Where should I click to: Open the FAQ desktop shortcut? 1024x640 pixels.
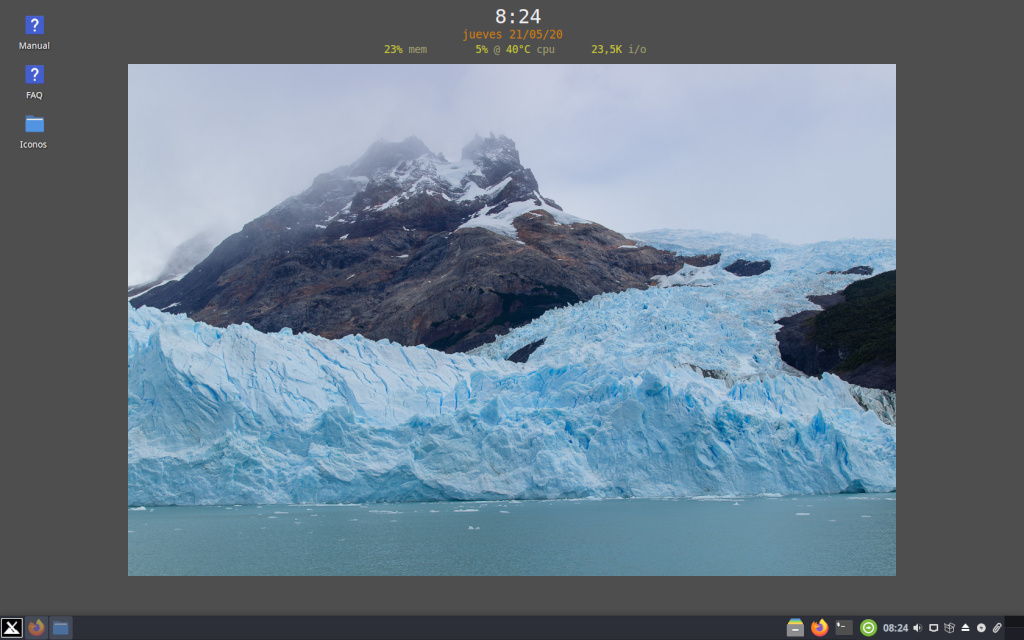tap(33, 75)
